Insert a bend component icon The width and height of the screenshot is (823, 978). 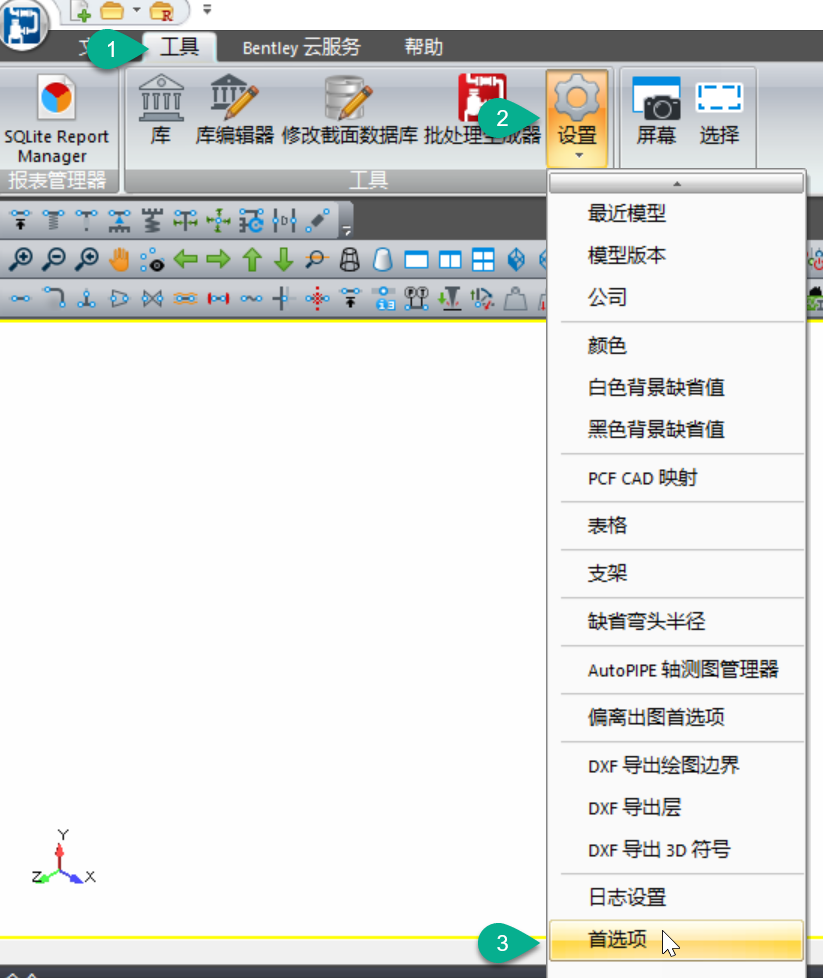tap(54, 298)
